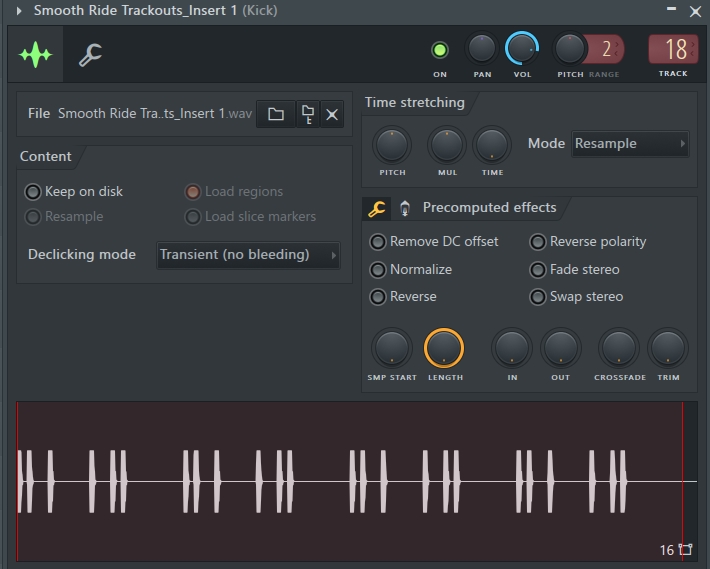Viewport: 710px width, 569px height.
Task: Click the orange wrench in Precomputed effects
Action: click(x=377, y=208)
